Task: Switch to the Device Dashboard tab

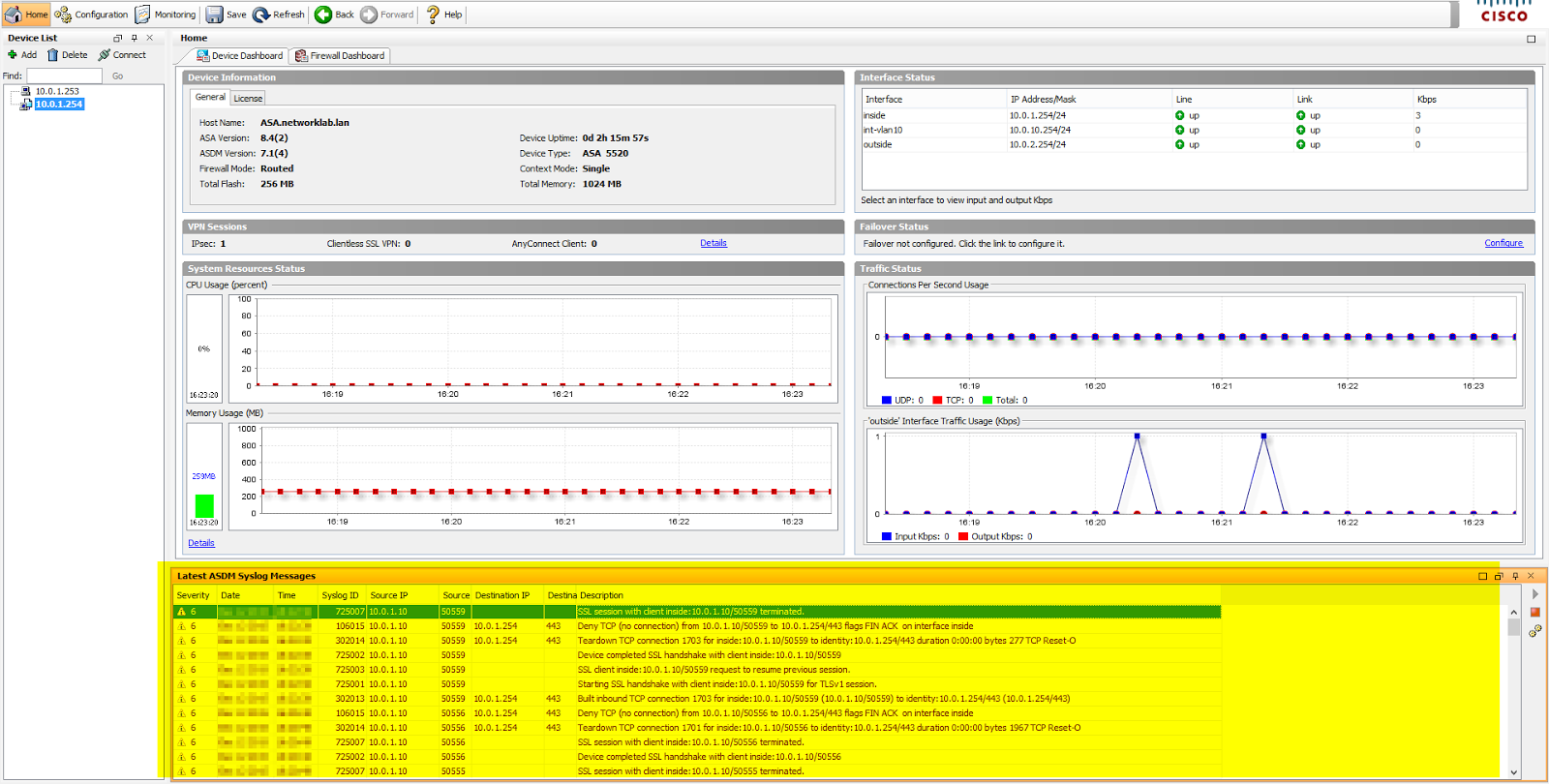Action: [239, 56]
